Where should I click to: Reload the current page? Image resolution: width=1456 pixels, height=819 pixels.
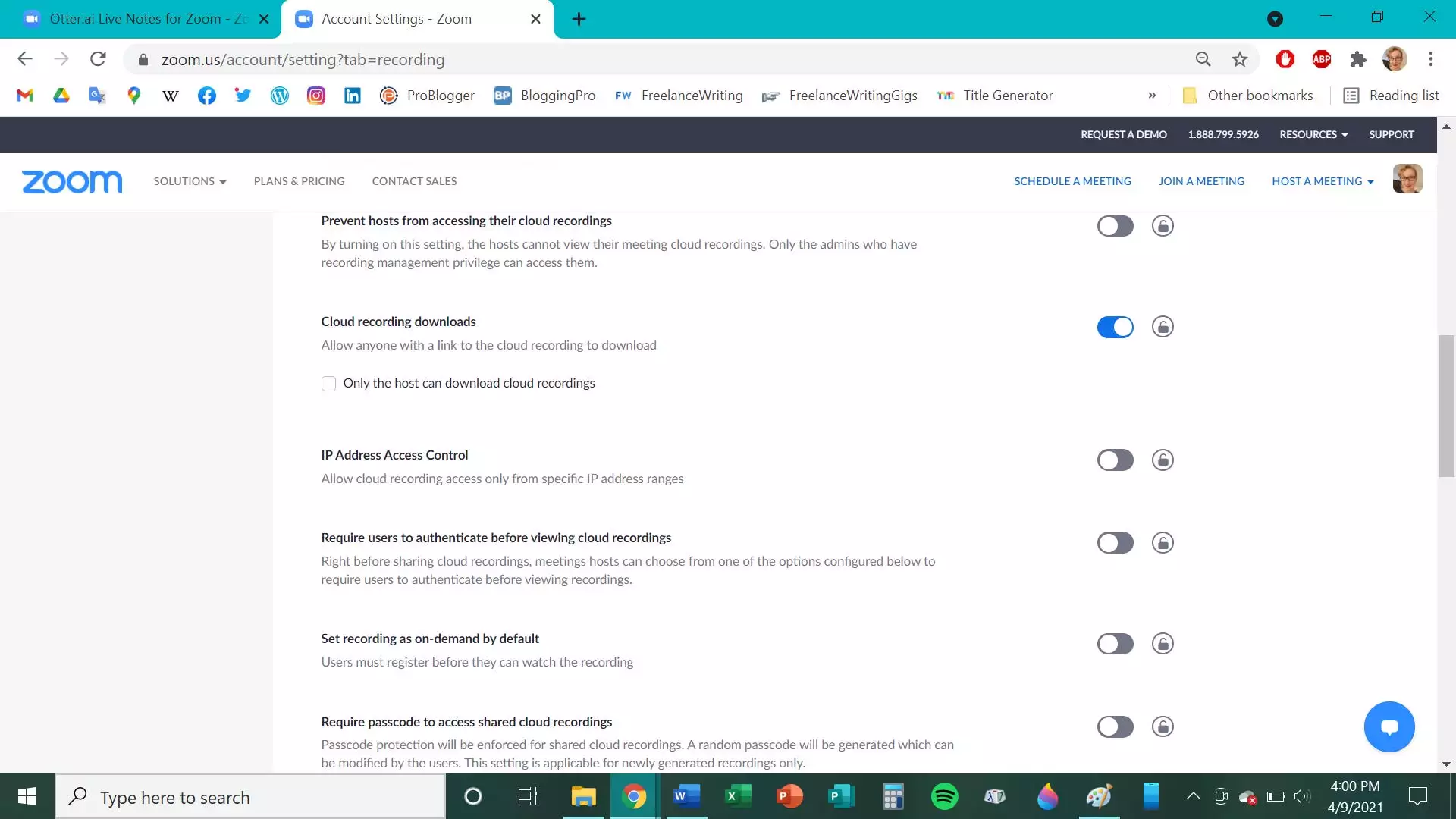point(98,59)
